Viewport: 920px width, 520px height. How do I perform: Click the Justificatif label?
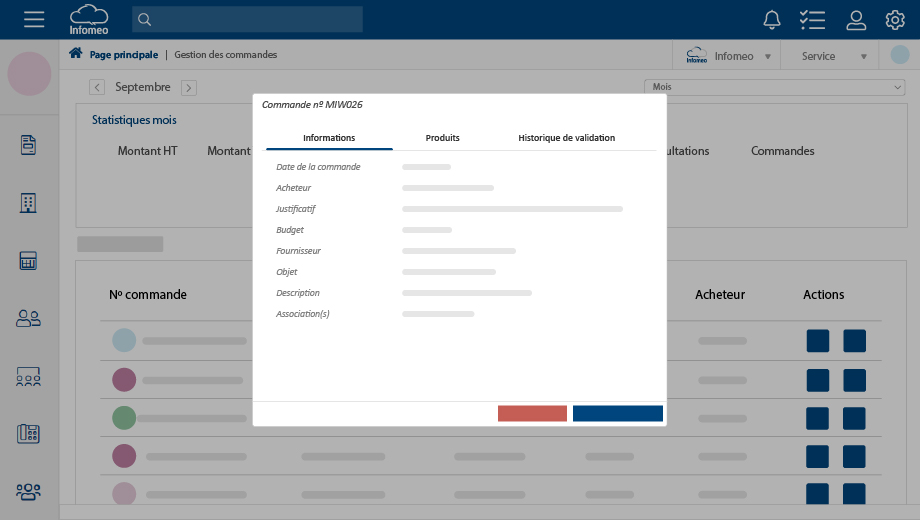[x=296, y=209]
